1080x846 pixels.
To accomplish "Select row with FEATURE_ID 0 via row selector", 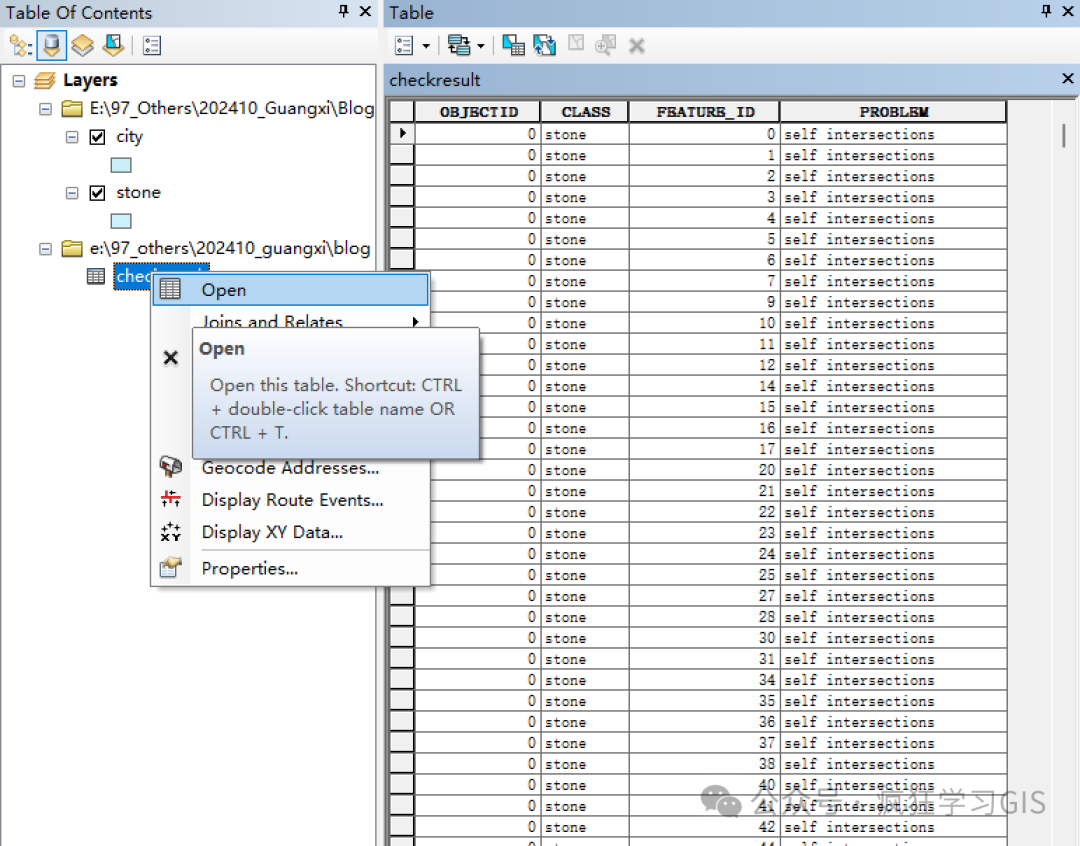I will tap(402, 134).
